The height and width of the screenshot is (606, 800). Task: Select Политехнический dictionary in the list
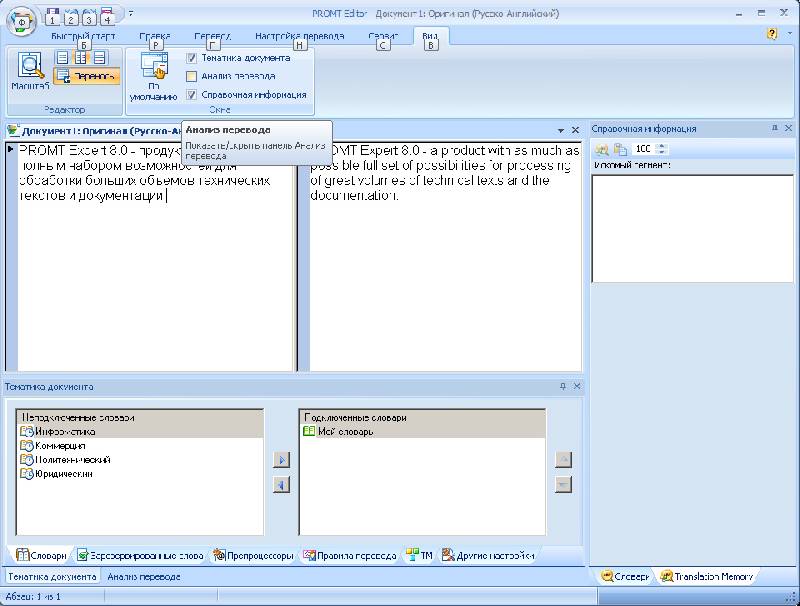(140, 460)
